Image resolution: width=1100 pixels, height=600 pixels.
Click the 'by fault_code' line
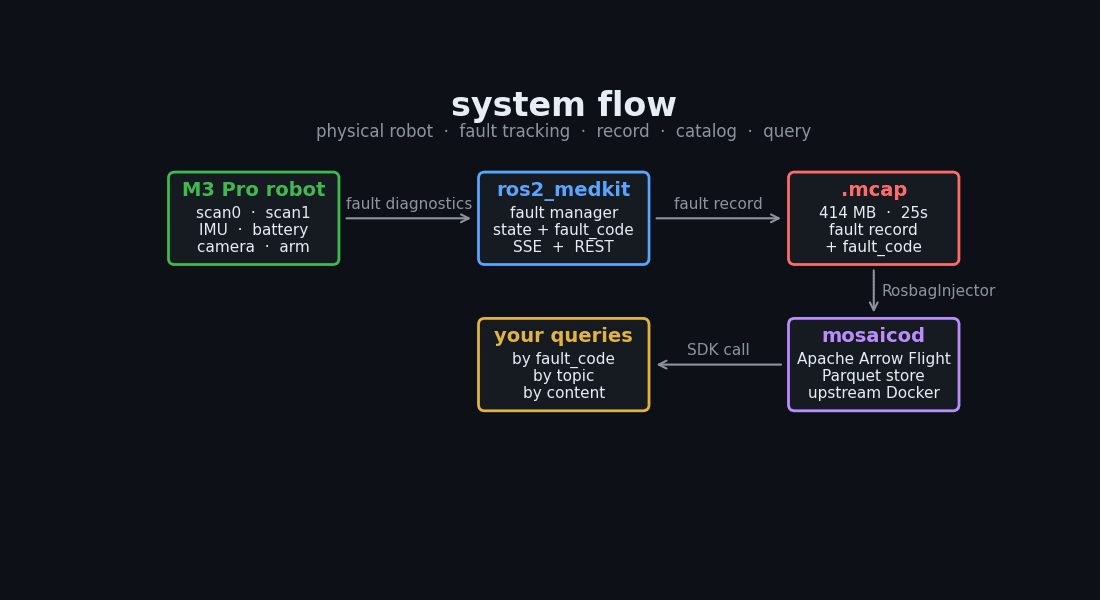563,359
